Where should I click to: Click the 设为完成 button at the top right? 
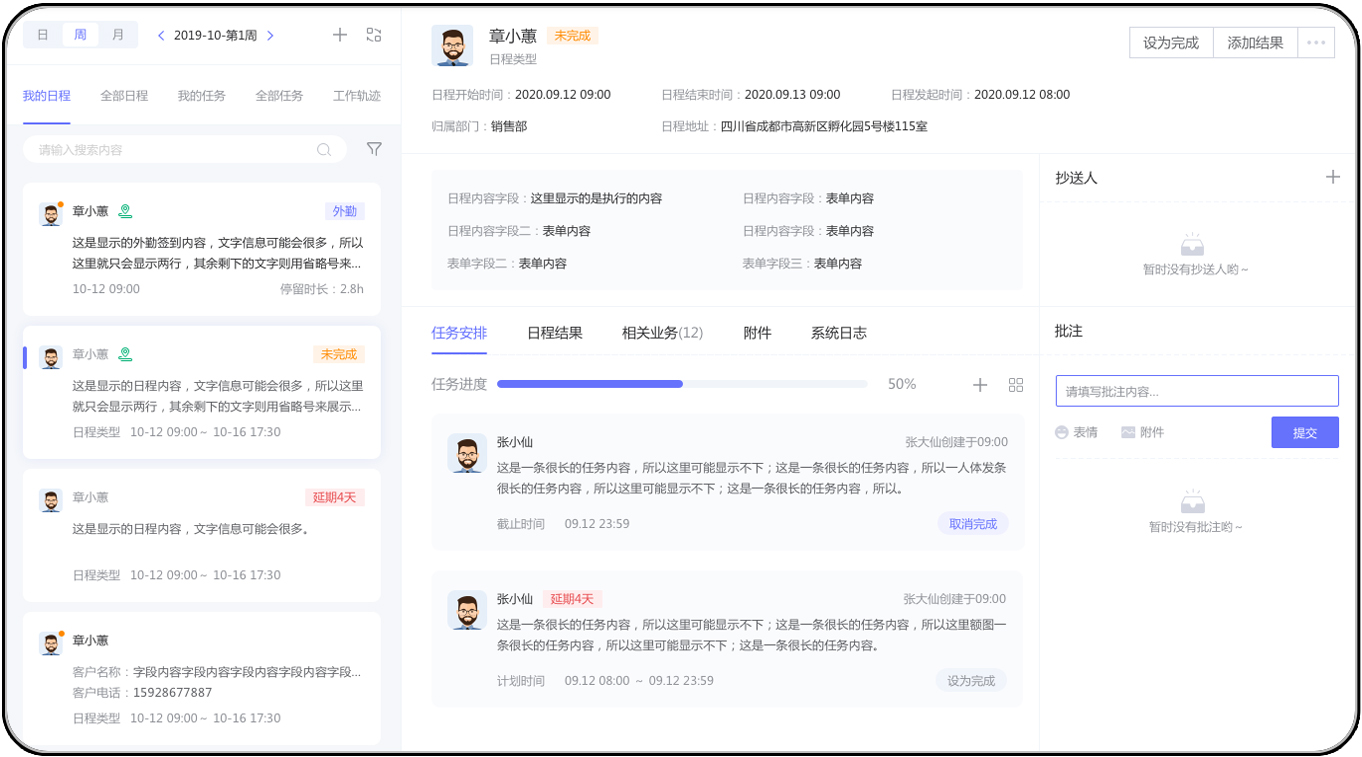coord(1171,43)
